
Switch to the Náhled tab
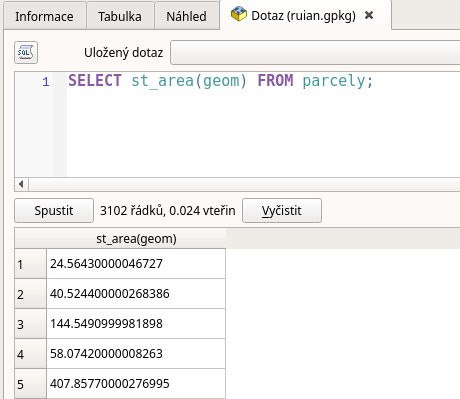tap(187, 16)
